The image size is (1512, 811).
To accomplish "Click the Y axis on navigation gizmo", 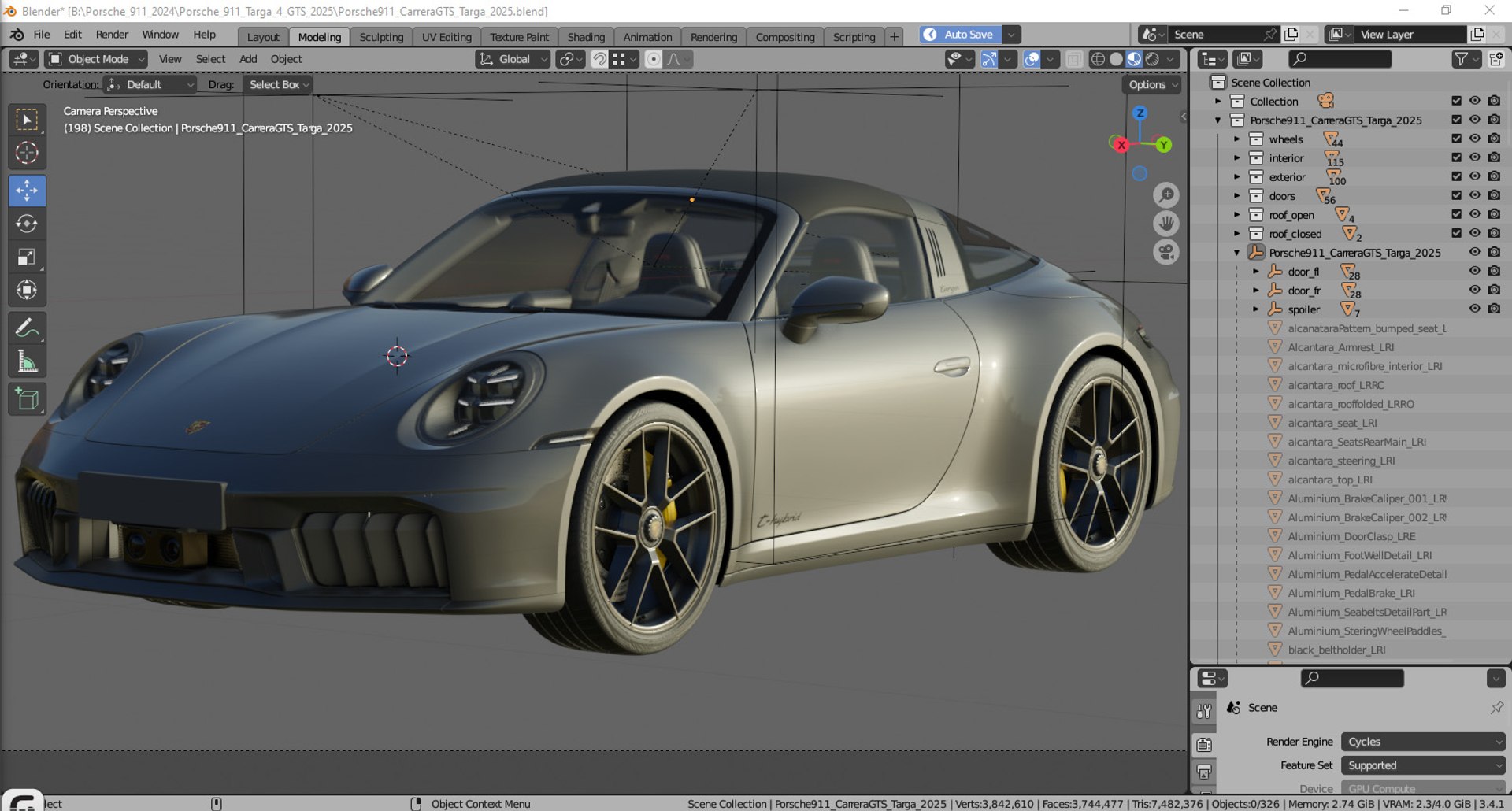I will [x=1163, y=145].
